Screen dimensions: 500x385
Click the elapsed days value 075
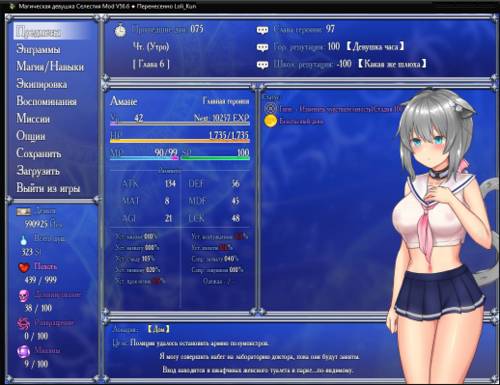(x=197, y=29)
